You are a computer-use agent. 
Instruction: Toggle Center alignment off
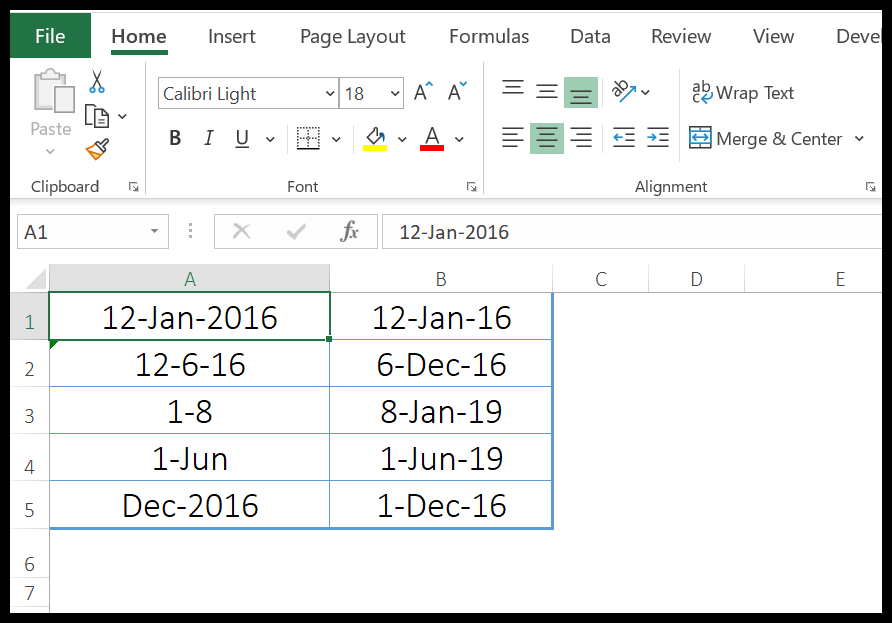[x=546, y=138]
